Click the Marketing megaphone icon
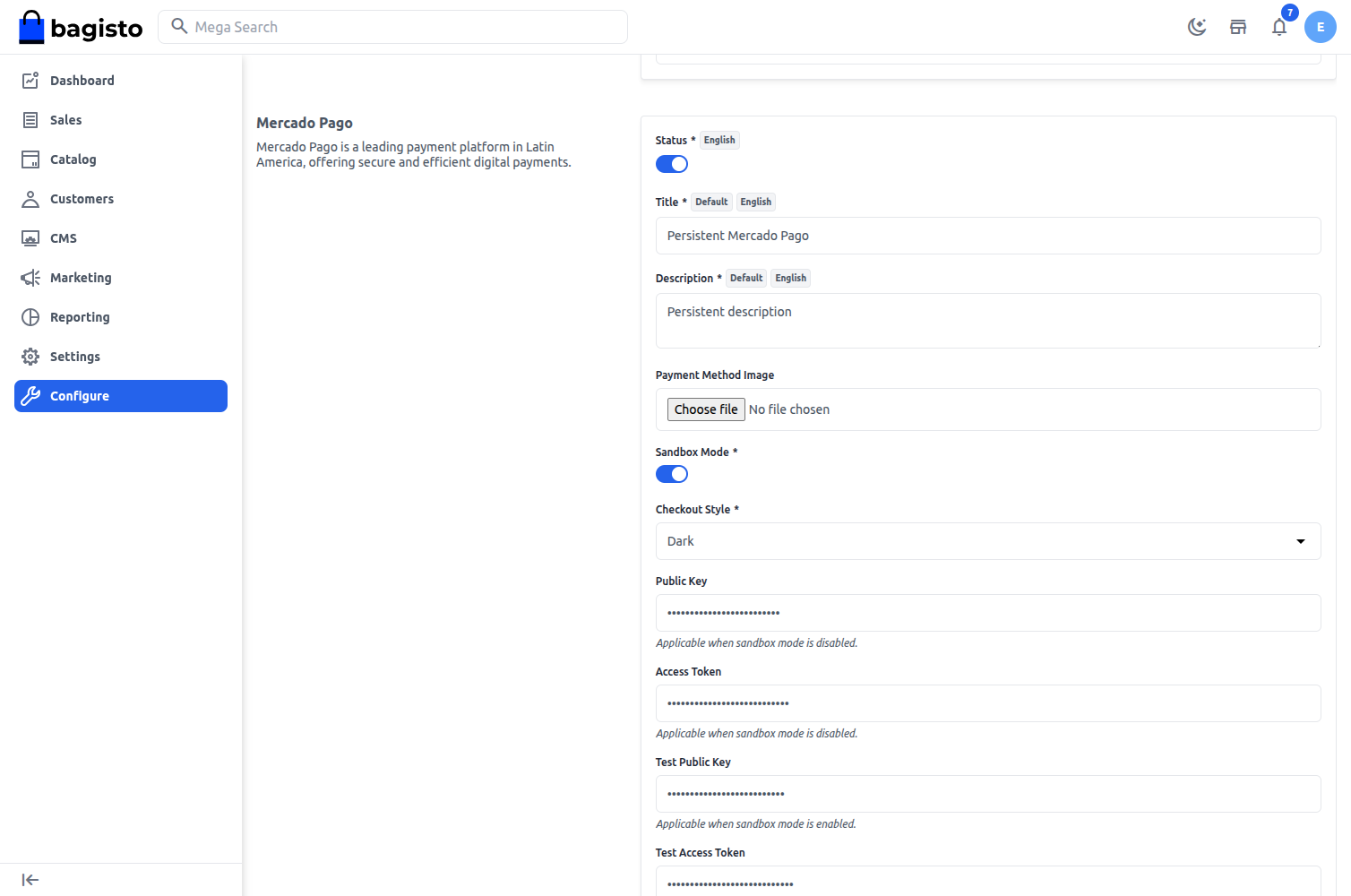1351x896 pixels. [30, 278]
